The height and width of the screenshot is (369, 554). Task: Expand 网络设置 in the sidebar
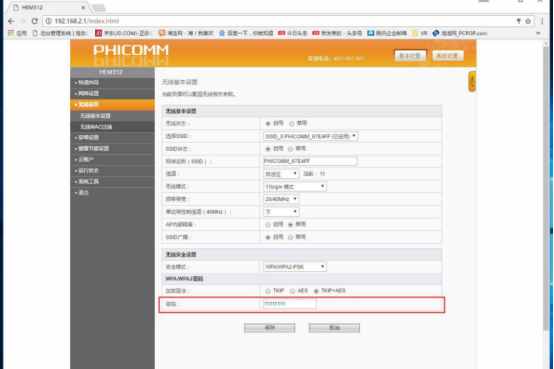click(112, 93)
